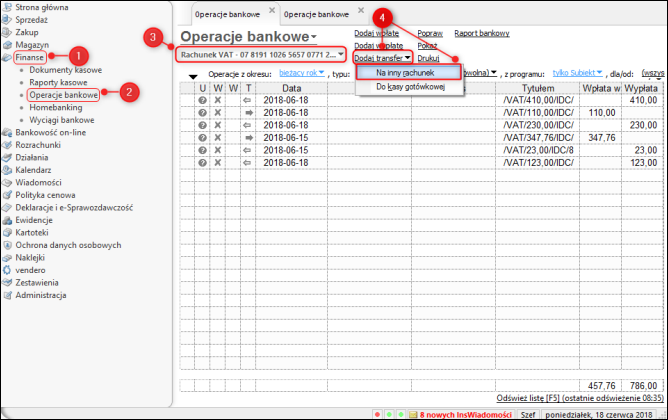Click question mark icon in 410,00 row
Image resolution: width=668 pixels, height=420 pixels.
click(x=202, y=100)
